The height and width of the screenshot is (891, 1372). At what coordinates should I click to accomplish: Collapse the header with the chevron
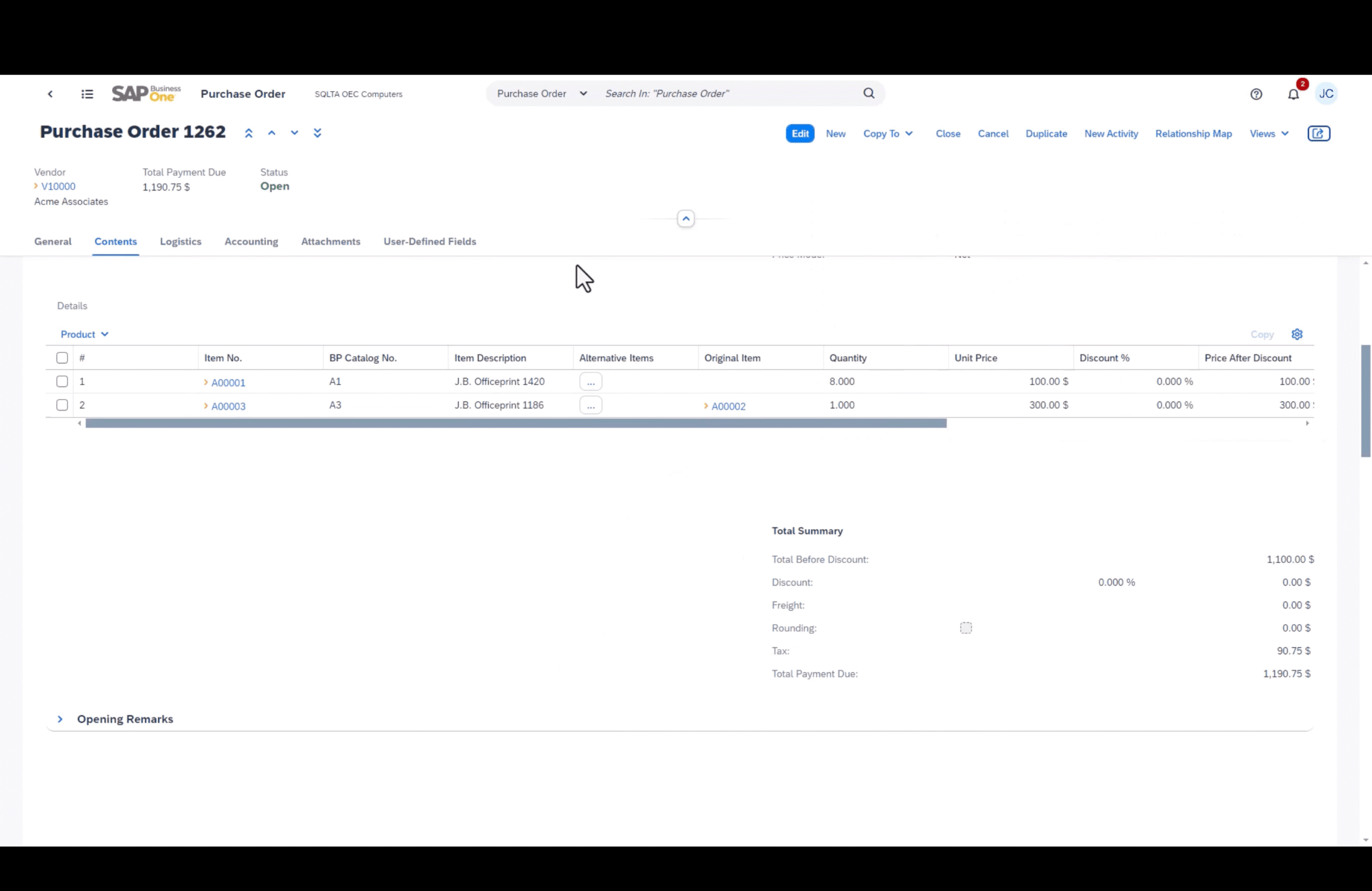point(685,219)
